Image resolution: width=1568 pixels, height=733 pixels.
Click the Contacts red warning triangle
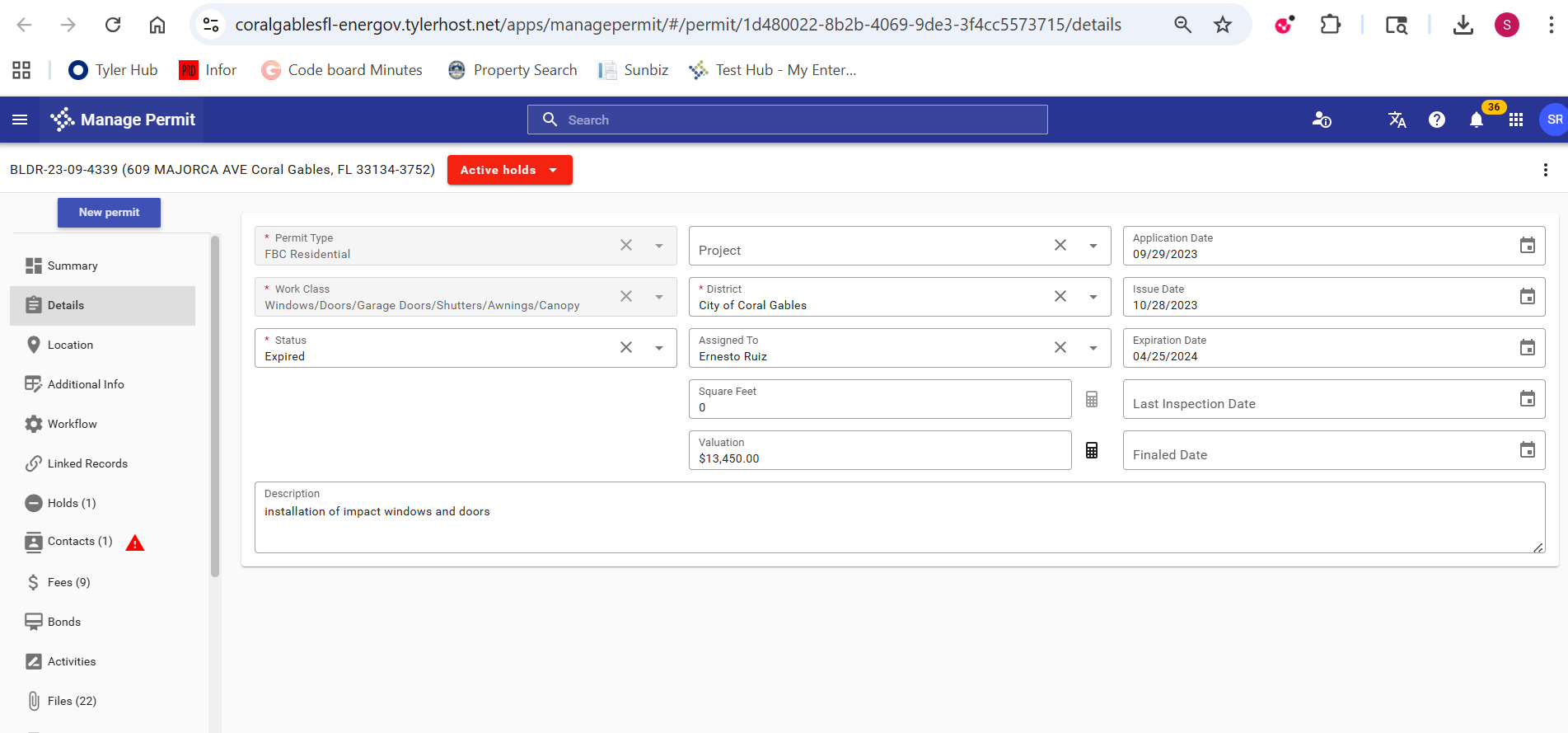[x=135, y=543]
